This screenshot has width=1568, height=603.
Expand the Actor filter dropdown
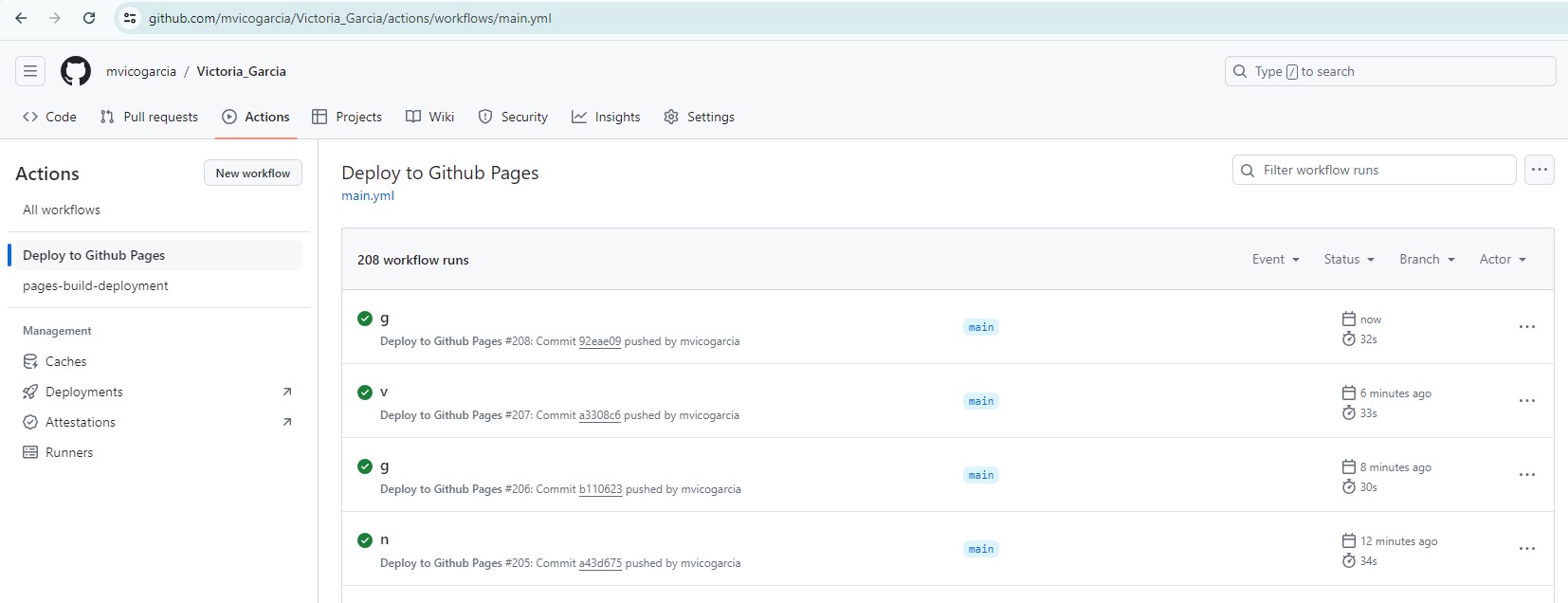1503,259
